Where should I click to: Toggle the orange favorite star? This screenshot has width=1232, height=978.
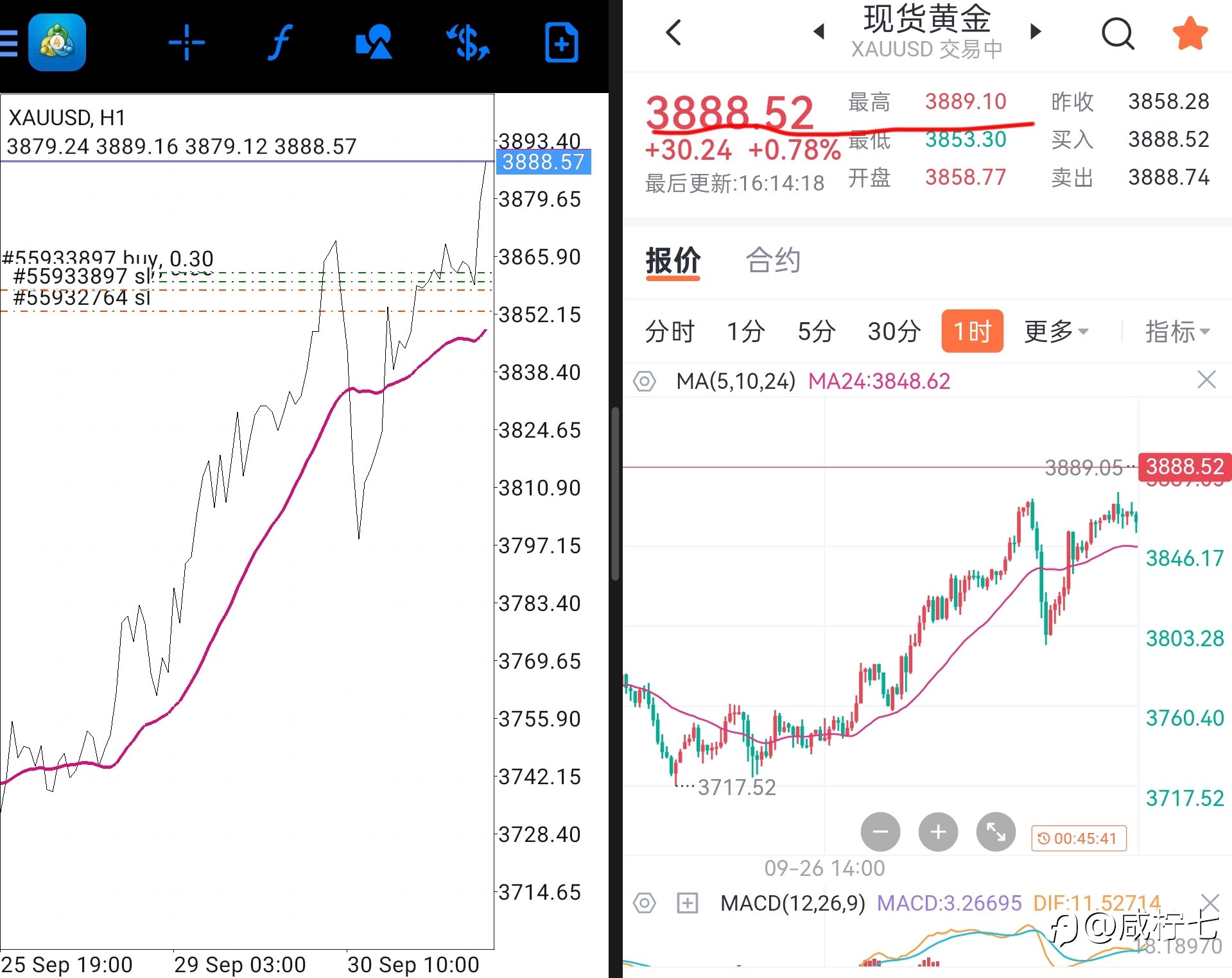click(1190, 33)
